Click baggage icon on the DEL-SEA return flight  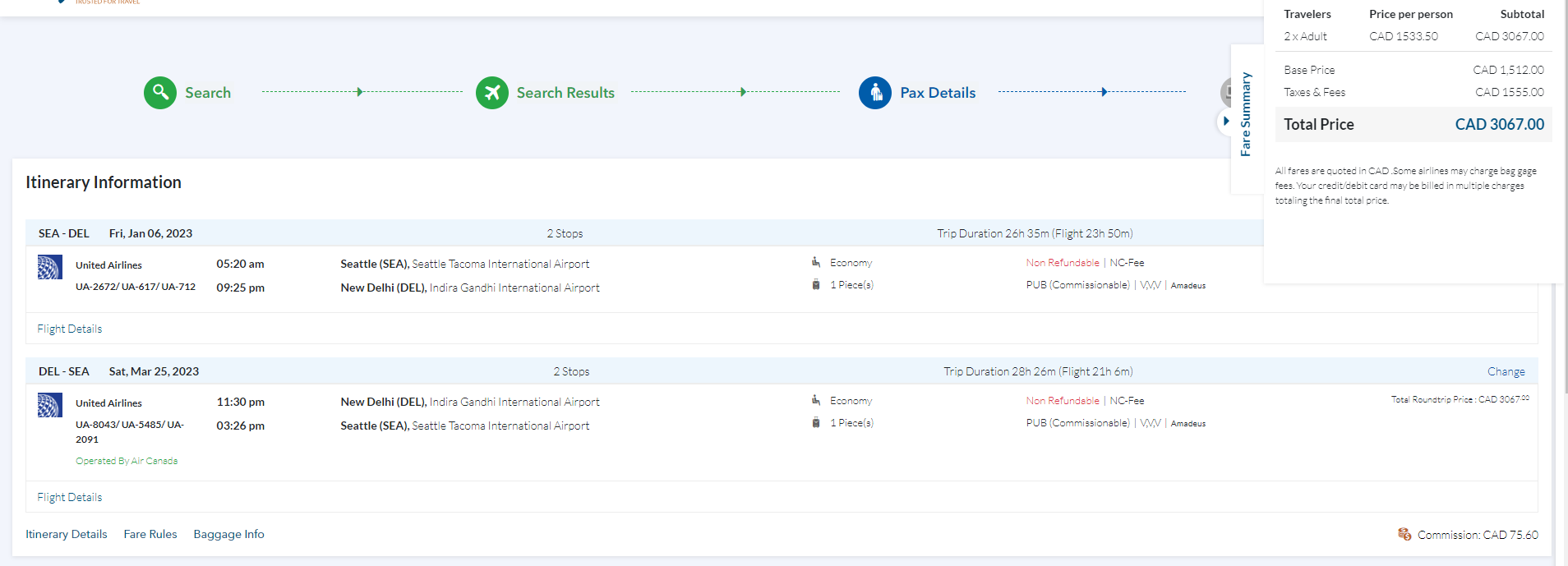click(816, 422)
